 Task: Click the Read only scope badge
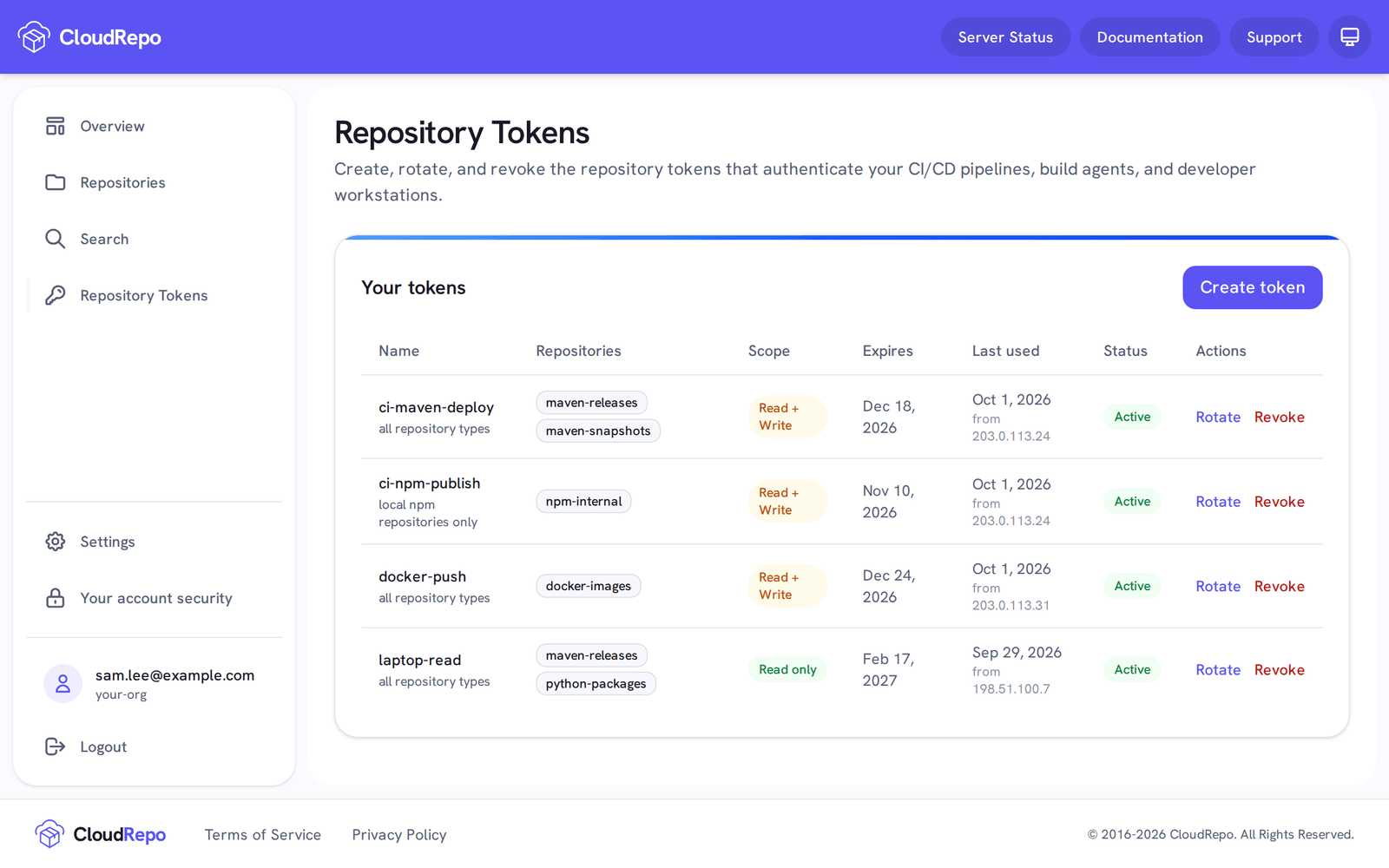(787, 669)
